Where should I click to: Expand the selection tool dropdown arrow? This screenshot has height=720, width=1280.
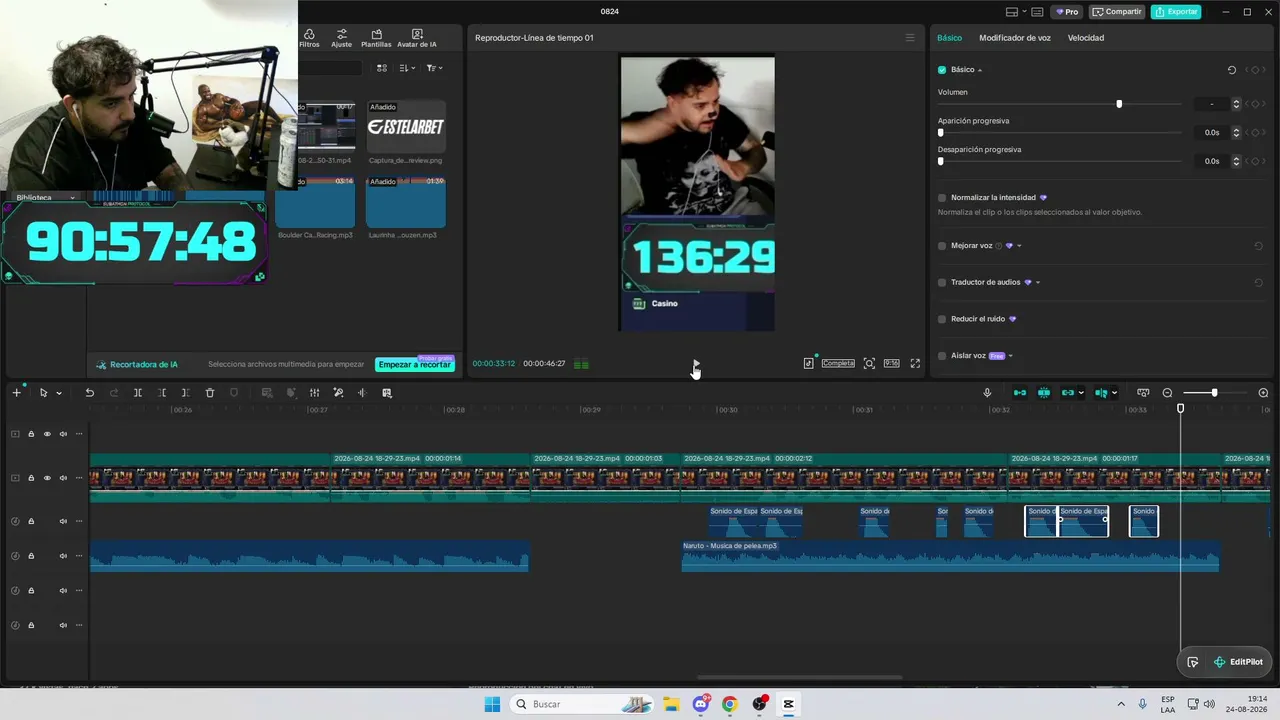pyautogui.click(x=59, y=393)
